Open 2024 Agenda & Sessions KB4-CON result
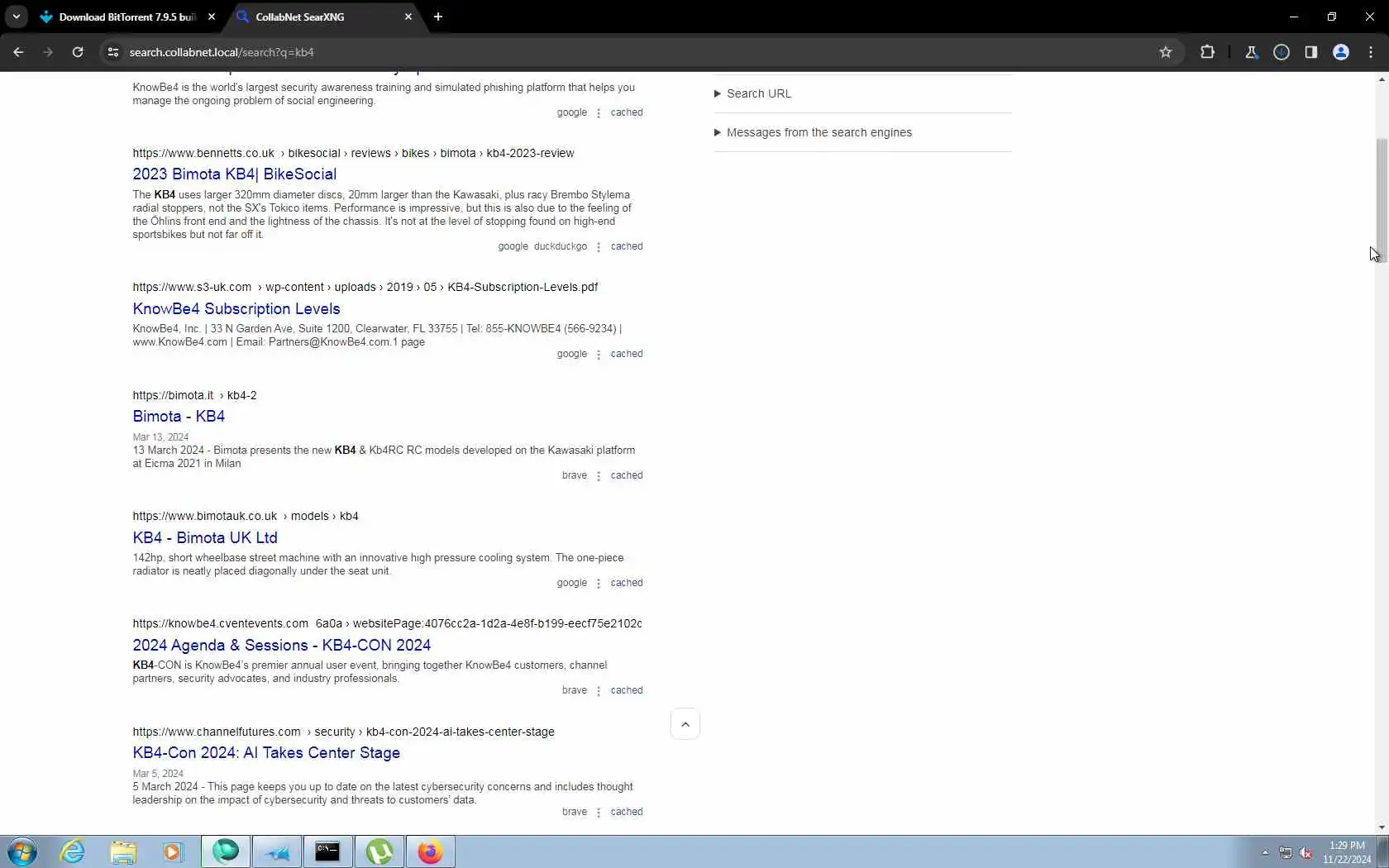 click(282, 645)
